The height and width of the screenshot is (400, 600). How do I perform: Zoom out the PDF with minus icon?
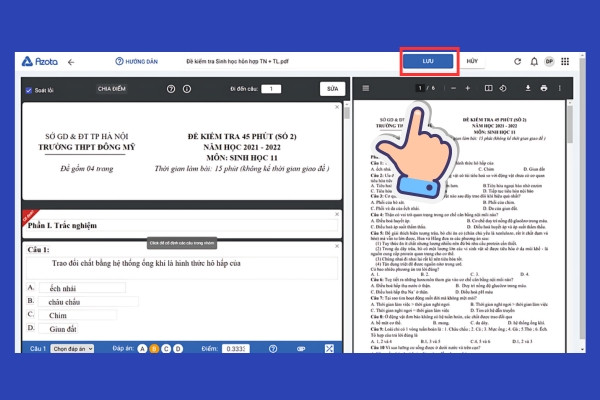(453, 88)
